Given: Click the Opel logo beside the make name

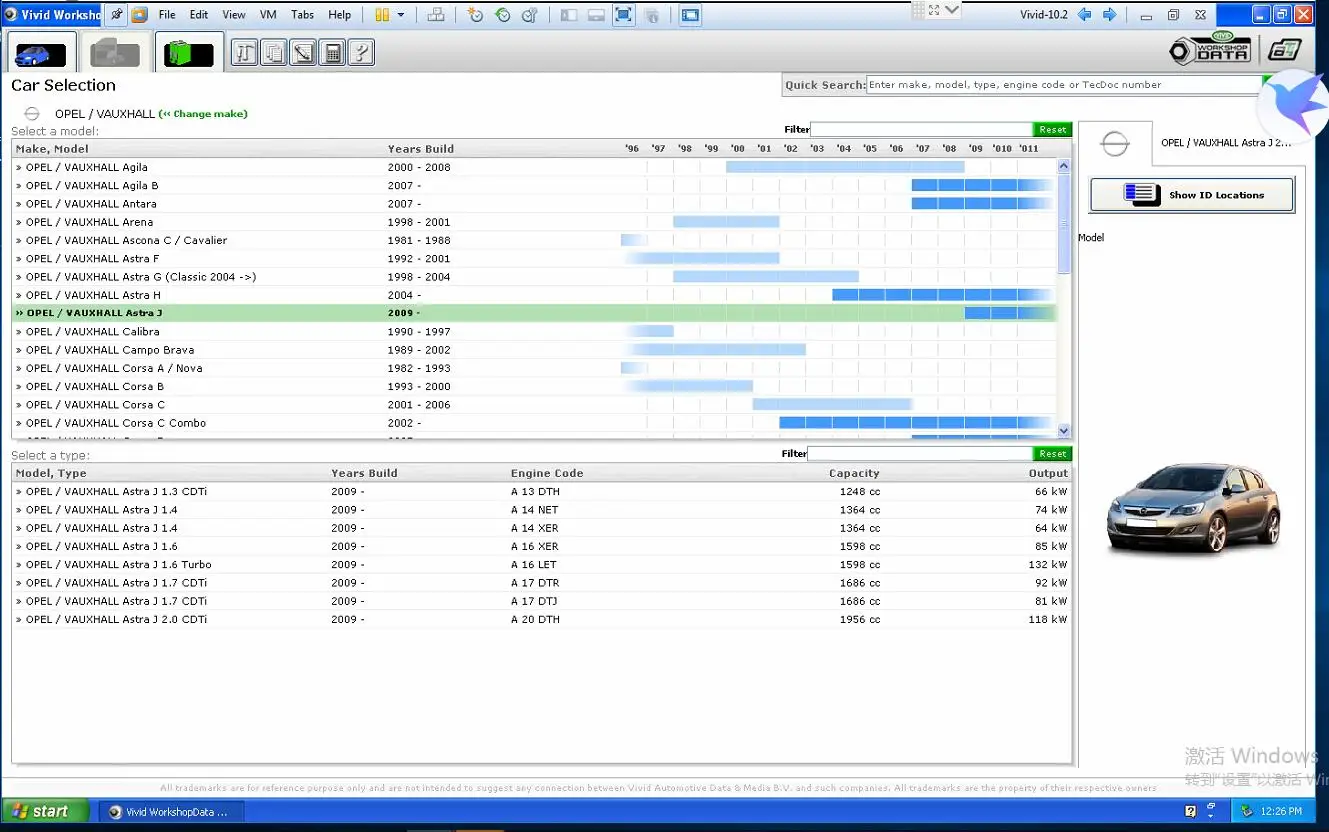Looking at the screenshot, I should (x=32, y=114).
